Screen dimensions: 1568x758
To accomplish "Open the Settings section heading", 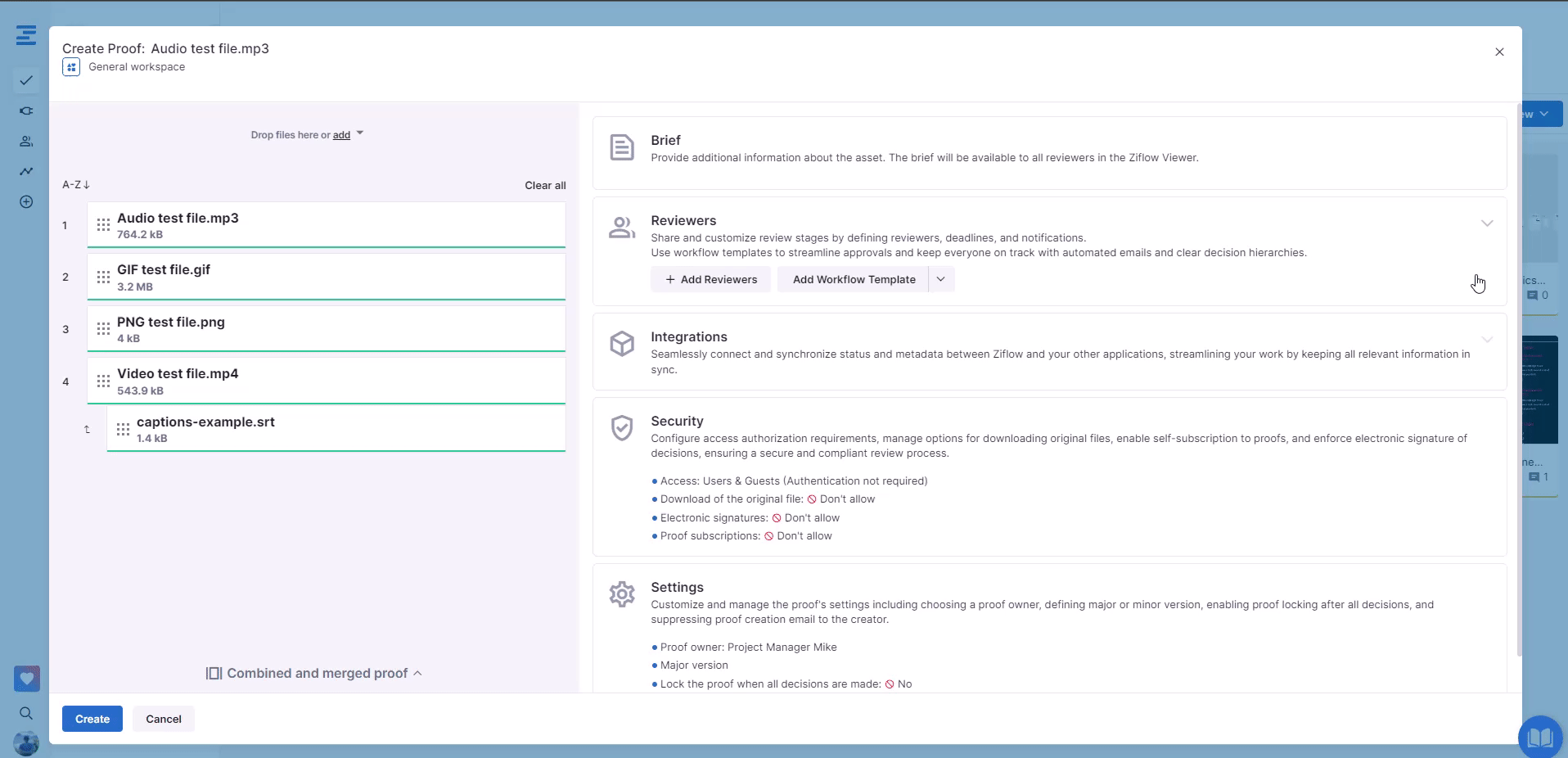I will click(x=677, y=588).
